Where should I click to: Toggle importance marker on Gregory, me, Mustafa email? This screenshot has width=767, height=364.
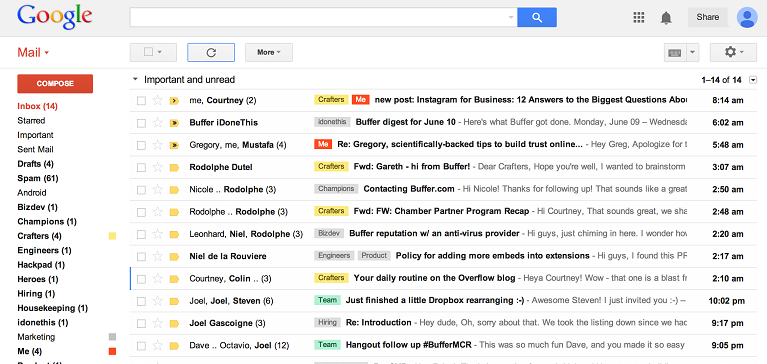click(x=174, y=145)
